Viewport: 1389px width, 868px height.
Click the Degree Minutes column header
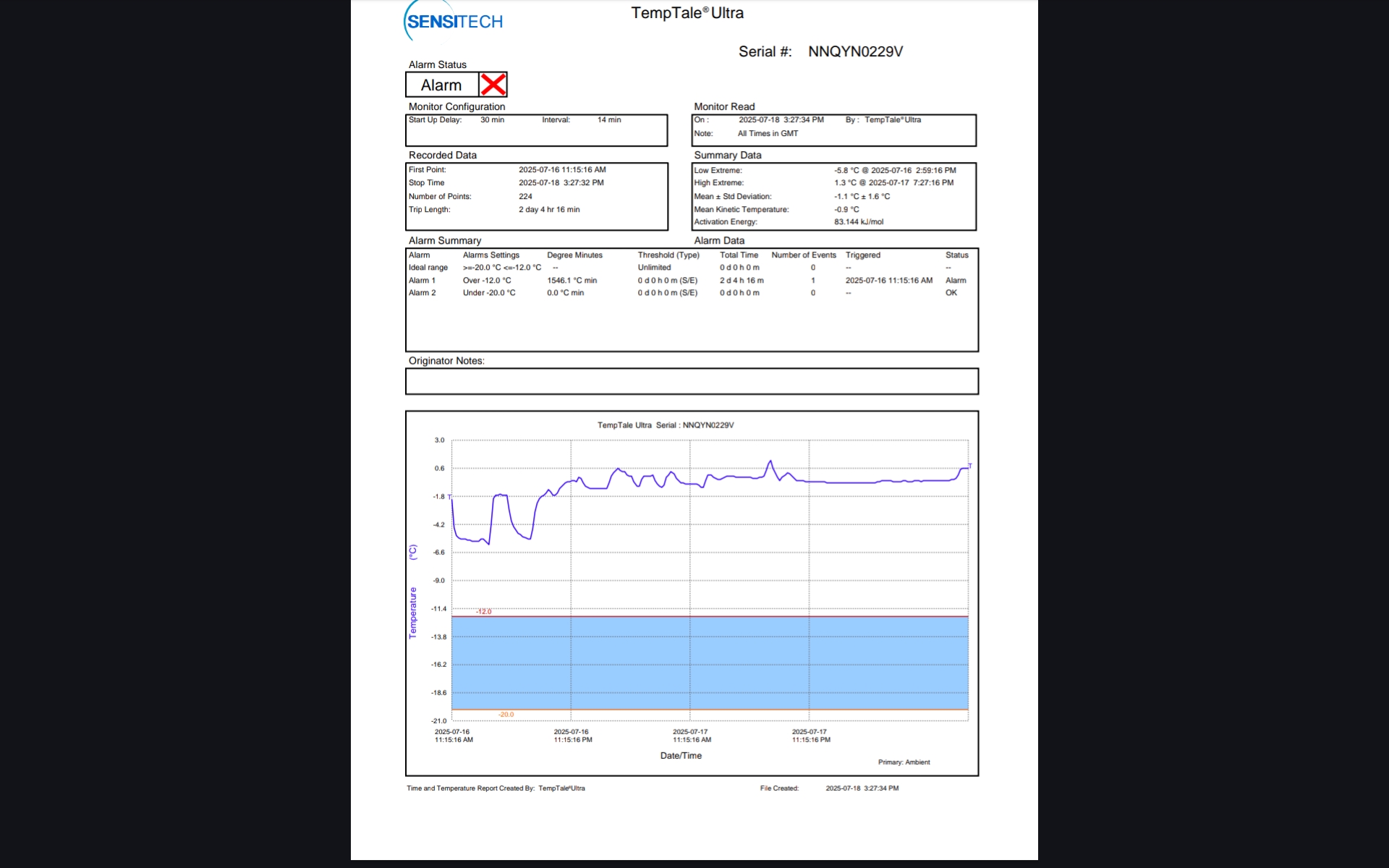pos(574,255)
